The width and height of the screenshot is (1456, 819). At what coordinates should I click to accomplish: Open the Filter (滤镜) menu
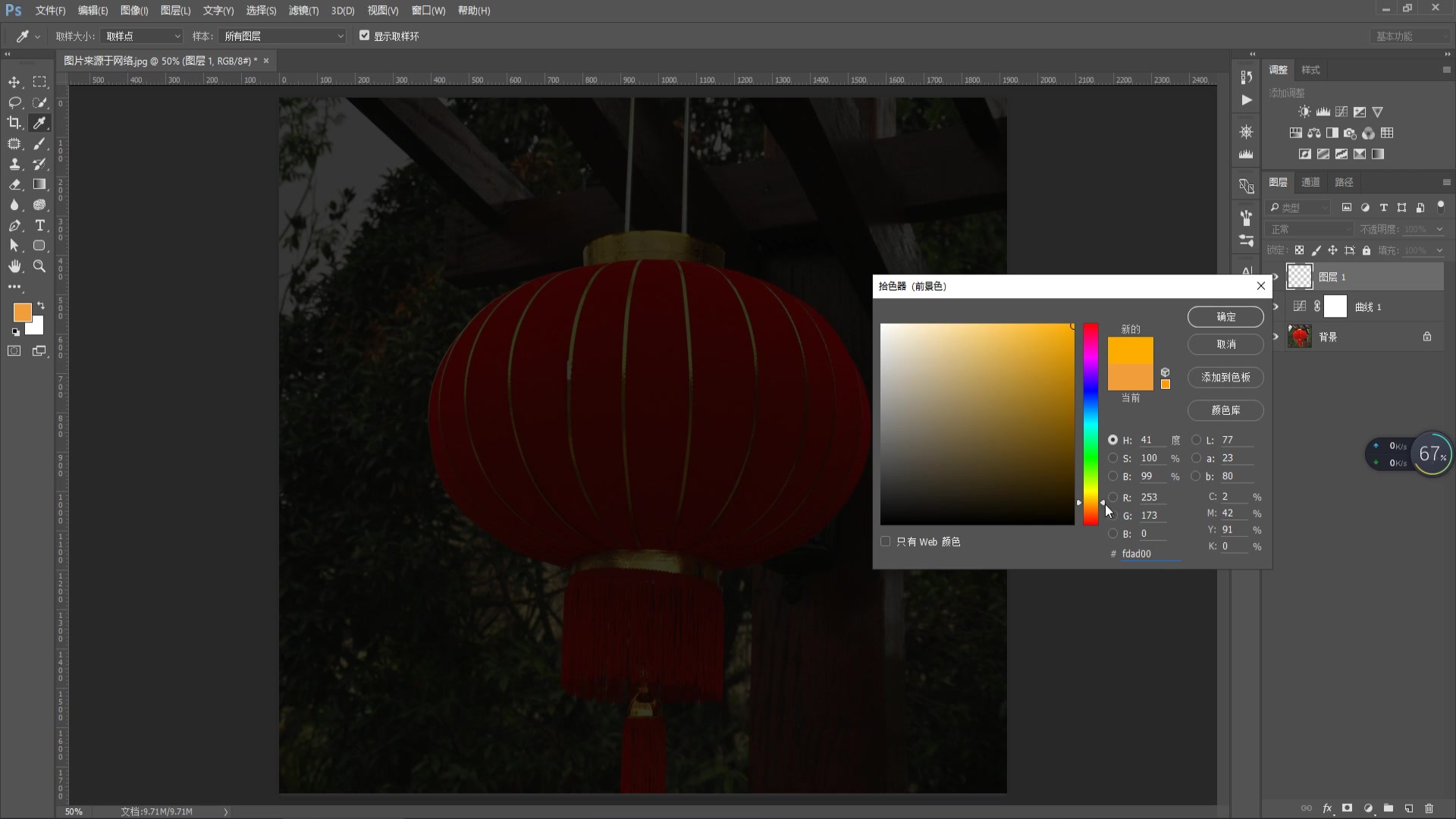pyautogui.click(x=303, y=11)
